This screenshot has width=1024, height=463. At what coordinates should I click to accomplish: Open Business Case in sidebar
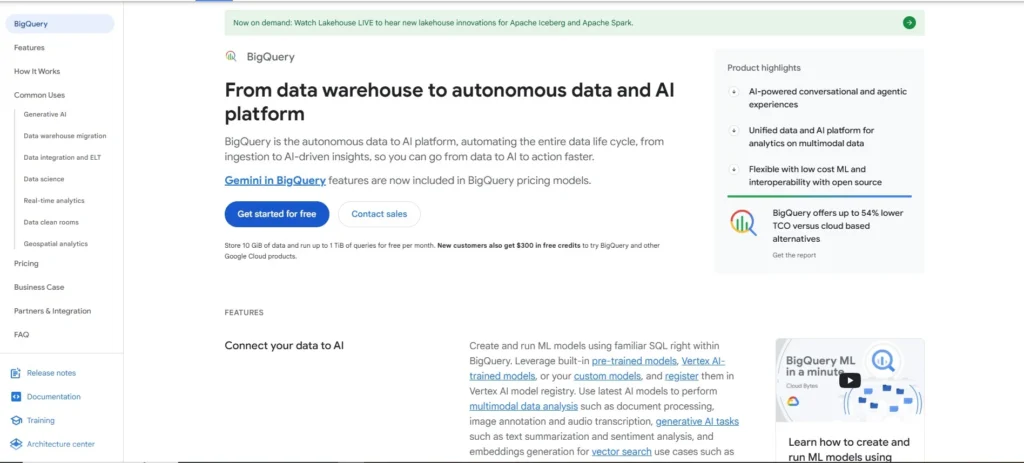click(x=39, y=287)
